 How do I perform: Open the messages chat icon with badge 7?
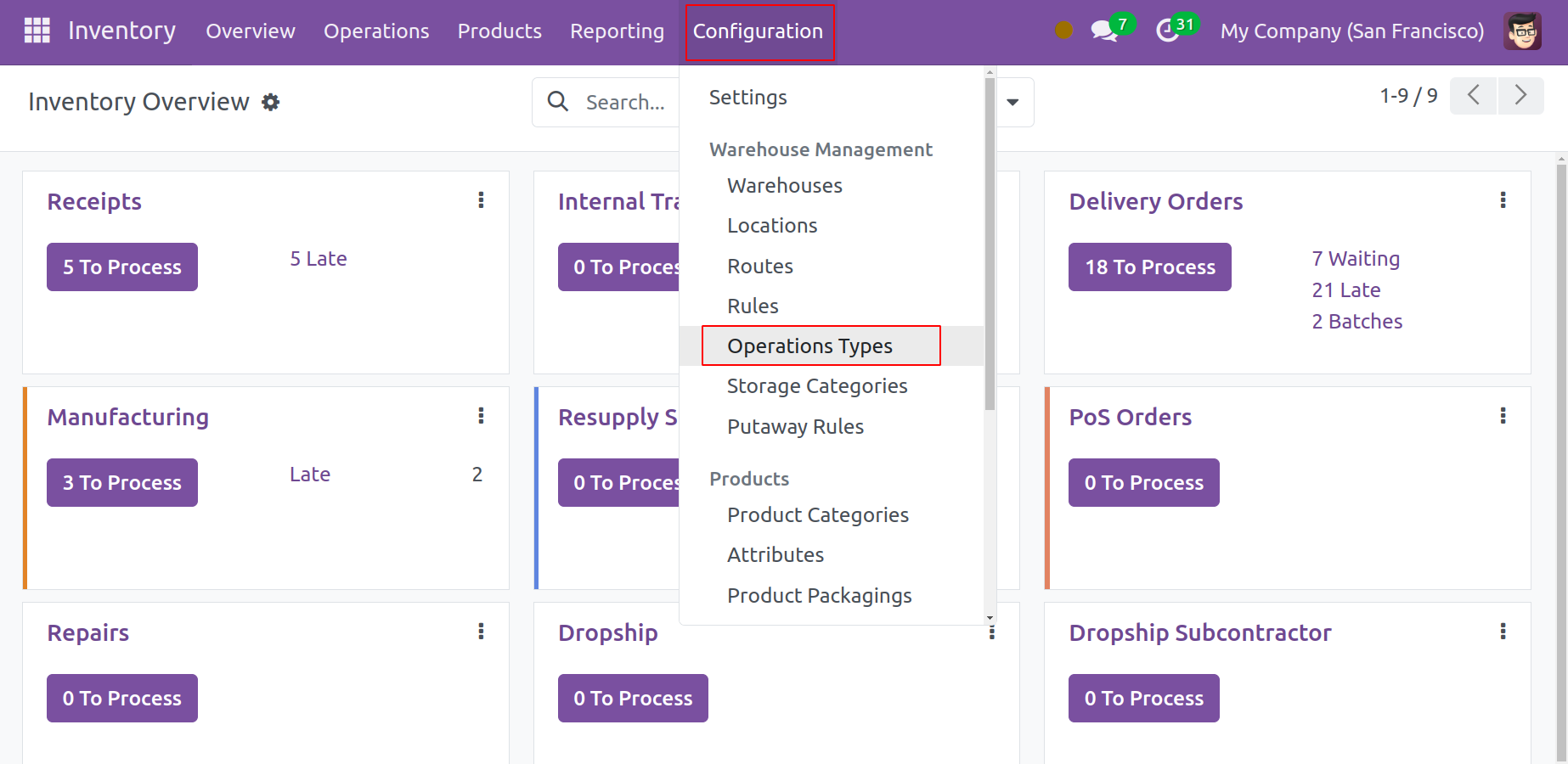coord(1103,31)
